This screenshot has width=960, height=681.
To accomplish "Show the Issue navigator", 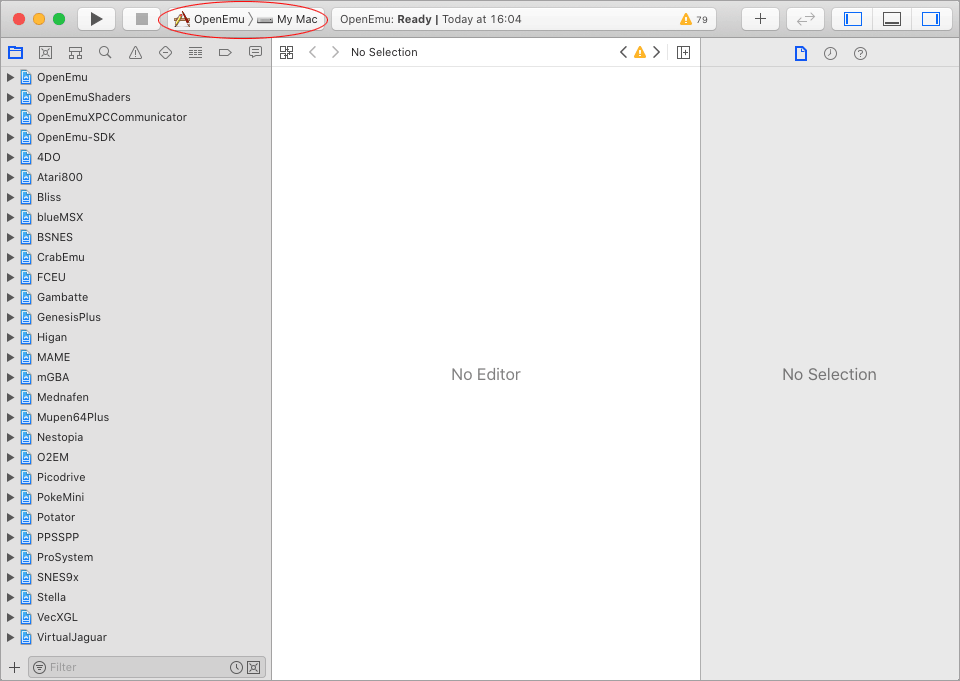I will click(135, 53).
